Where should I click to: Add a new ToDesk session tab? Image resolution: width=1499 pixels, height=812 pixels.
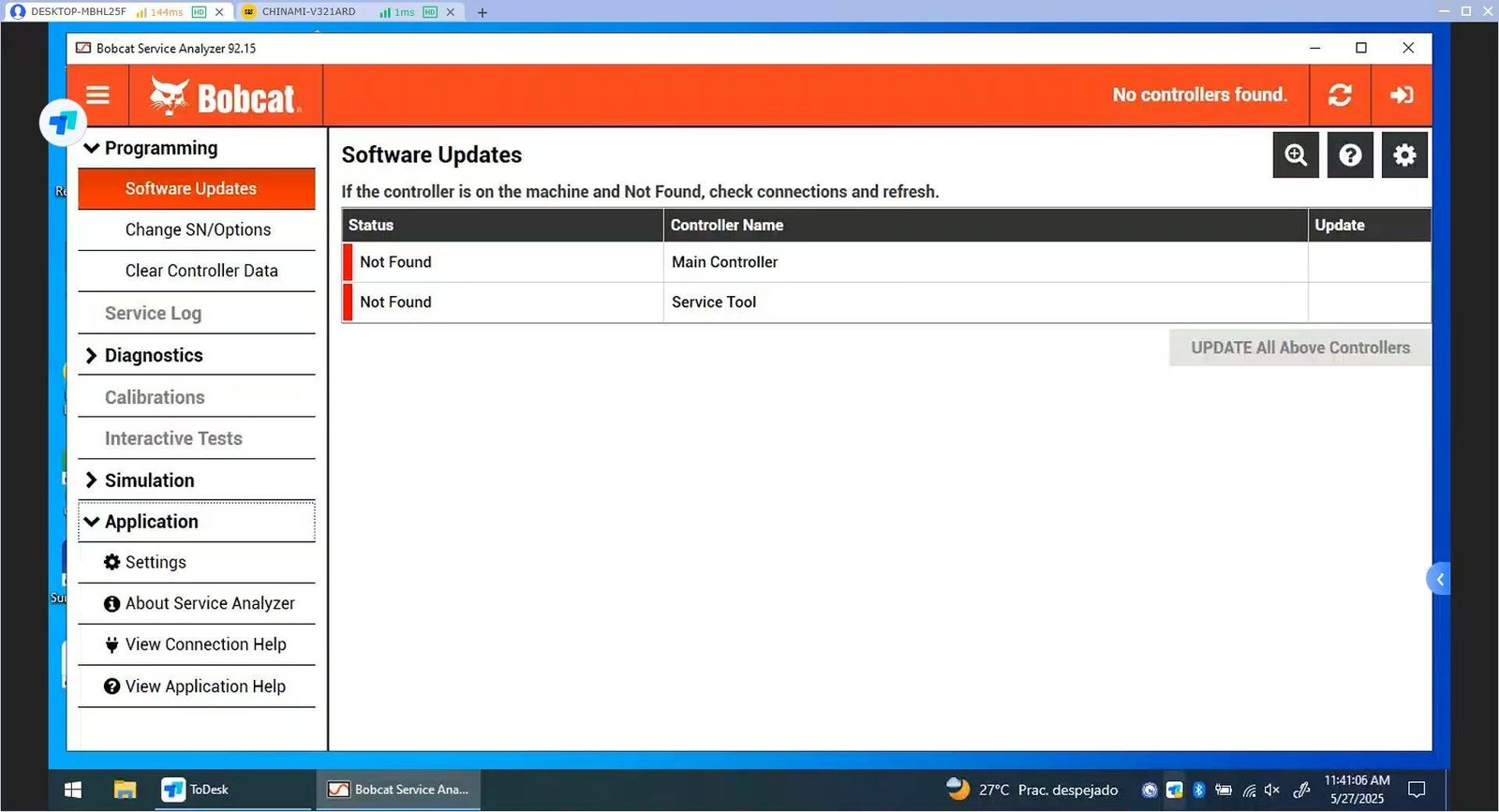coord(482,12)
